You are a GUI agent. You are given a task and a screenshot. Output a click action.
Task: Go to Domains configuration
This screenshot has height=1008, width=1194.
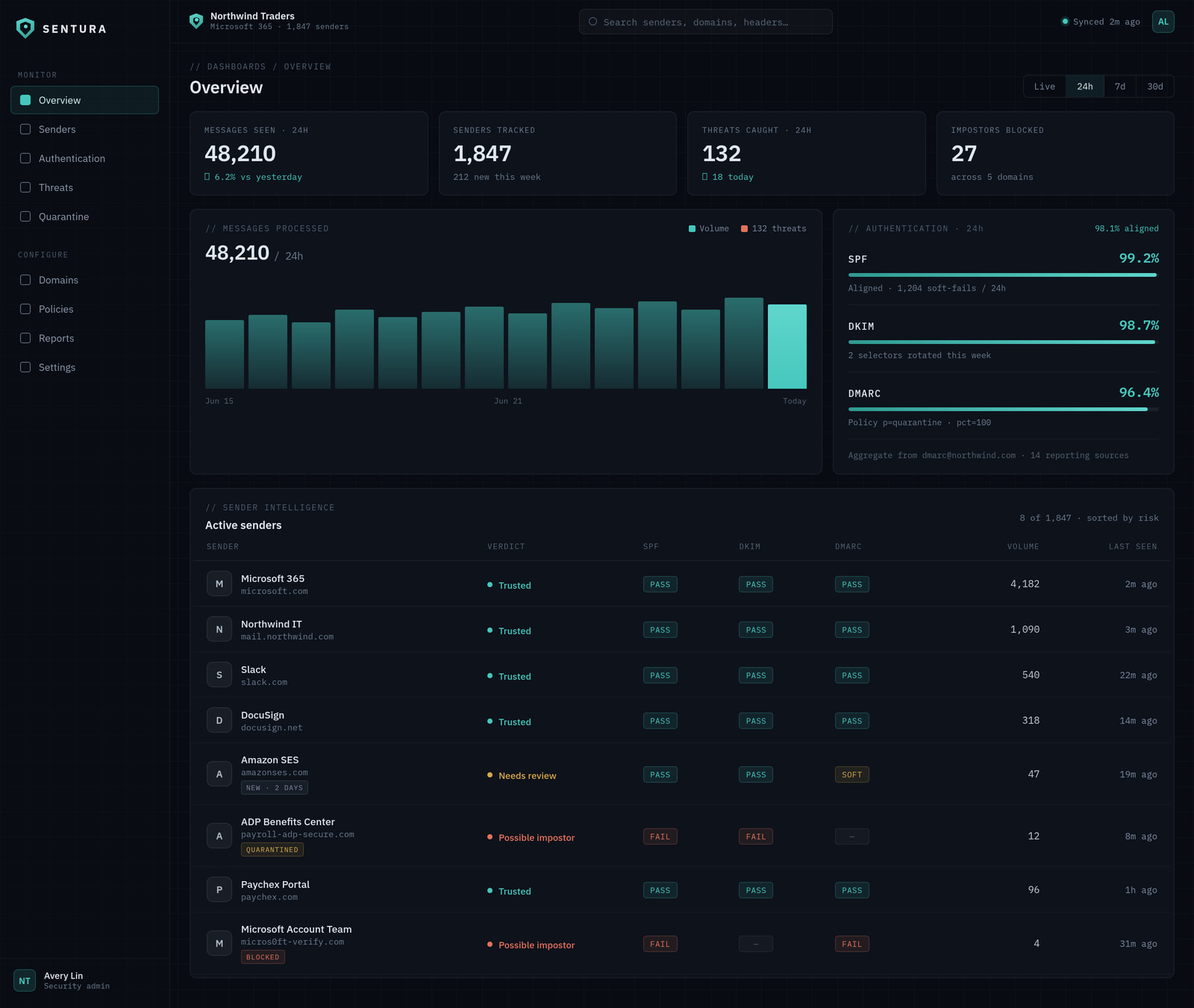(x=84, y=280)
